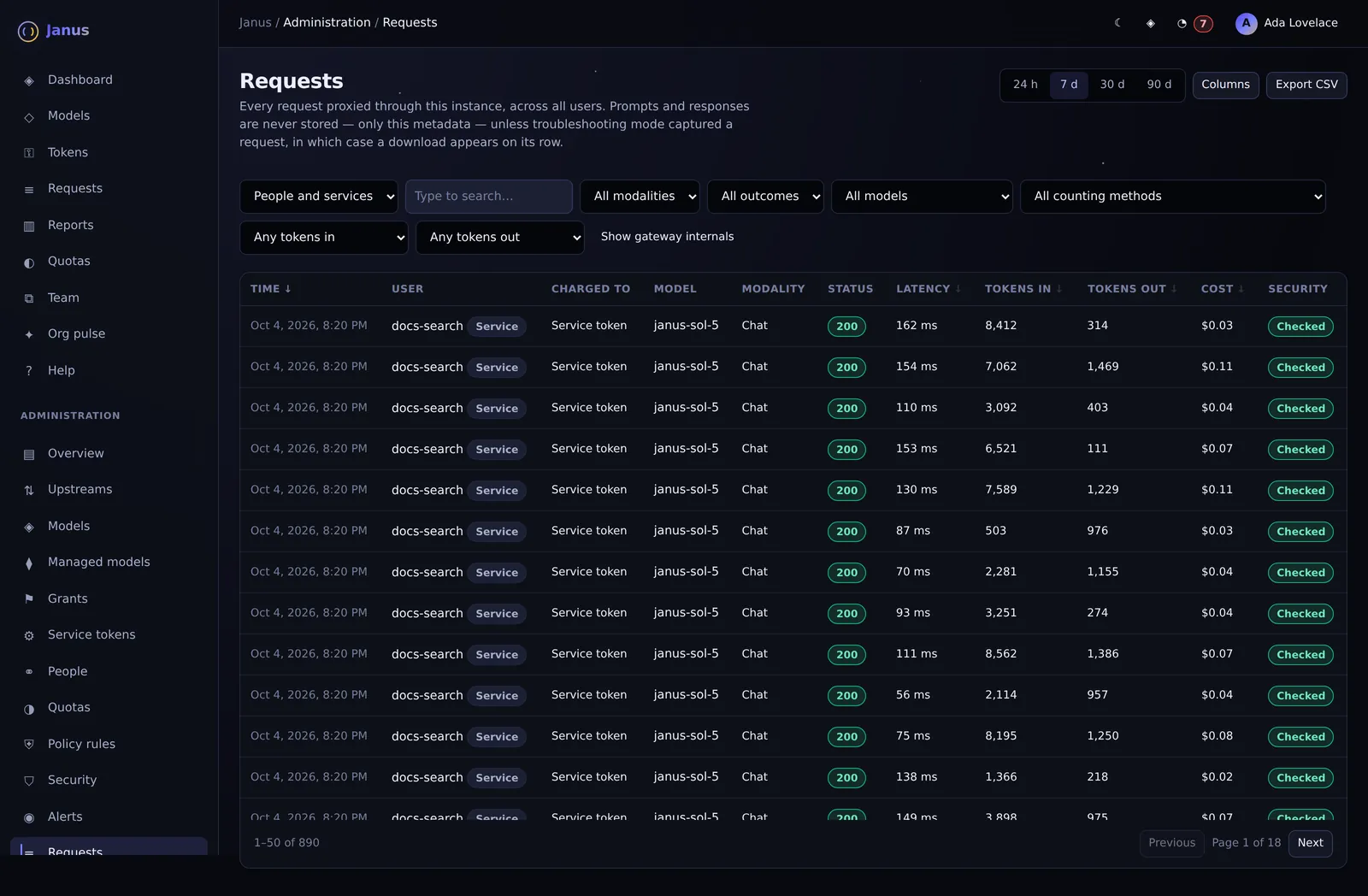Click the 1,469 tokens out value
1368x896 pixels.
point(1102,367)
